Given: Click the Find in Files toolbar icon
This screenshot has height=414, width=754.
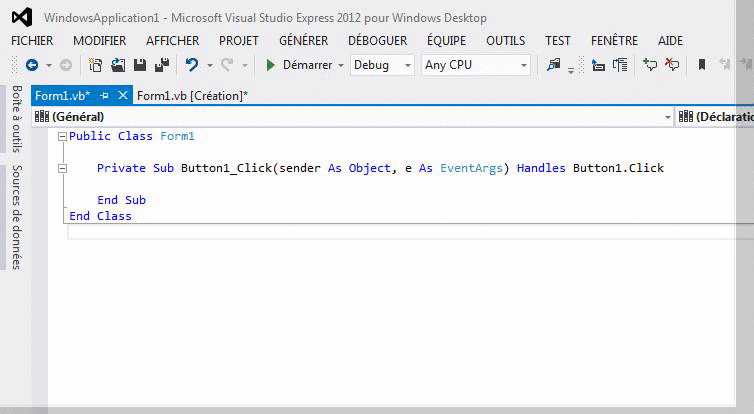Looking at the screenshot, I should click(x=553, y=64).
